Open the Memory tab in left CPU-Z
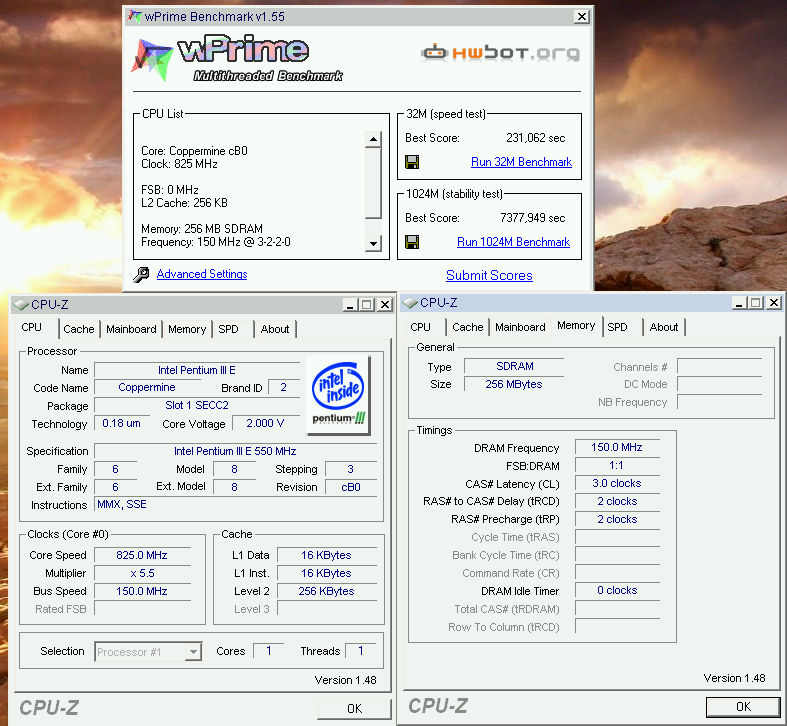Viewport: 787px width, 726px height. tap(187, 329)
